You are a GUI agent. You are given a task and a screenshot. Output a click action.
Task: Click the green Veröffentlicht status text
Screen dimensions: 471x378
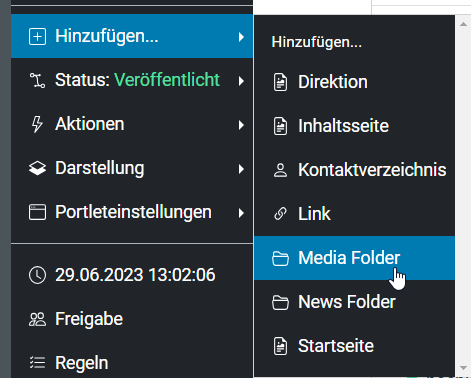pos(167,80)
